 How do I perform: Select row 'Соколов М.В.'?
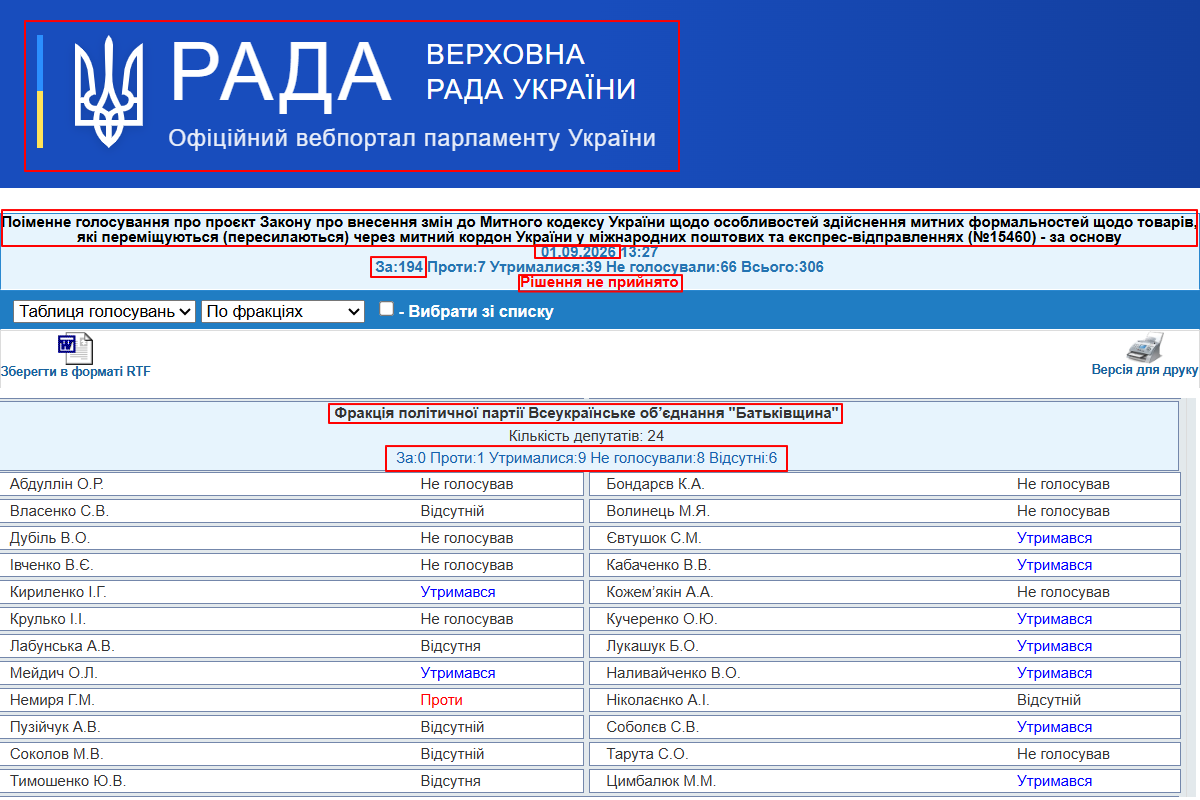[x=292, y=754]
